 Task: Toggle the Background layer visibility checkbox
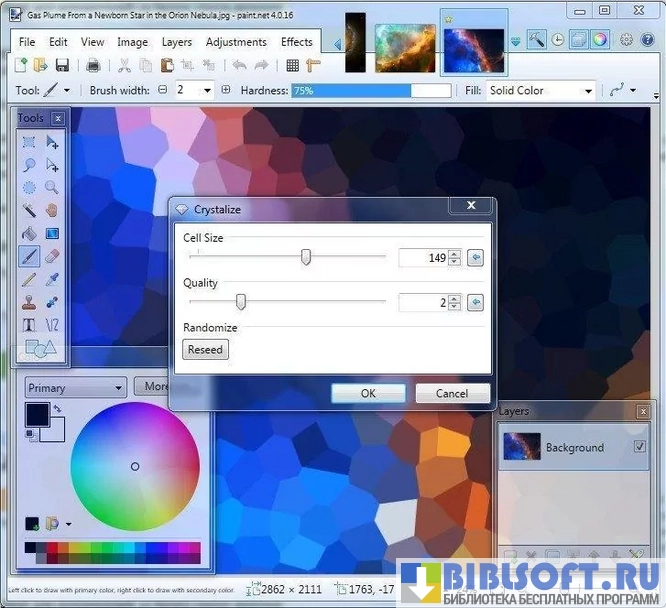coord(640,447)
